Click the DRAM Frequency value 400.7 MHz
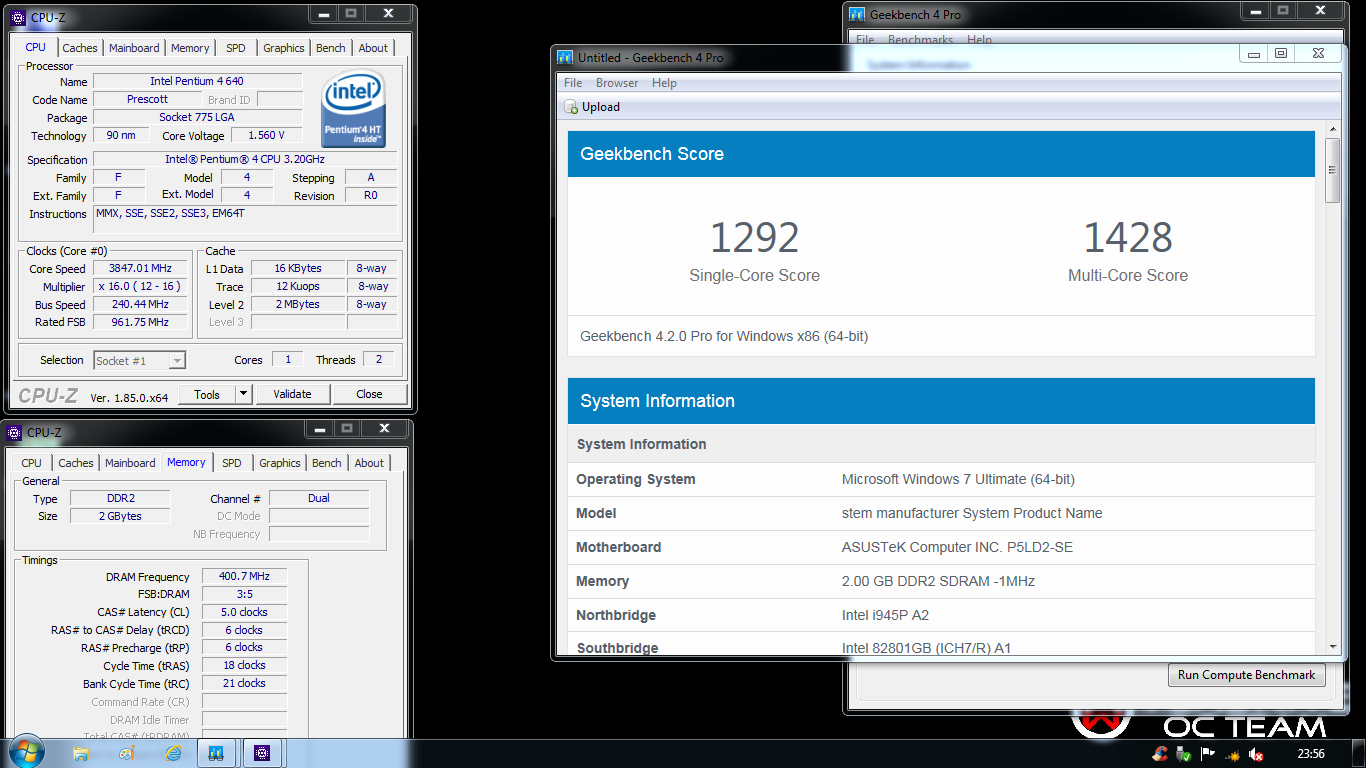This screenshot has width=1366, height=768. point(244,576)
